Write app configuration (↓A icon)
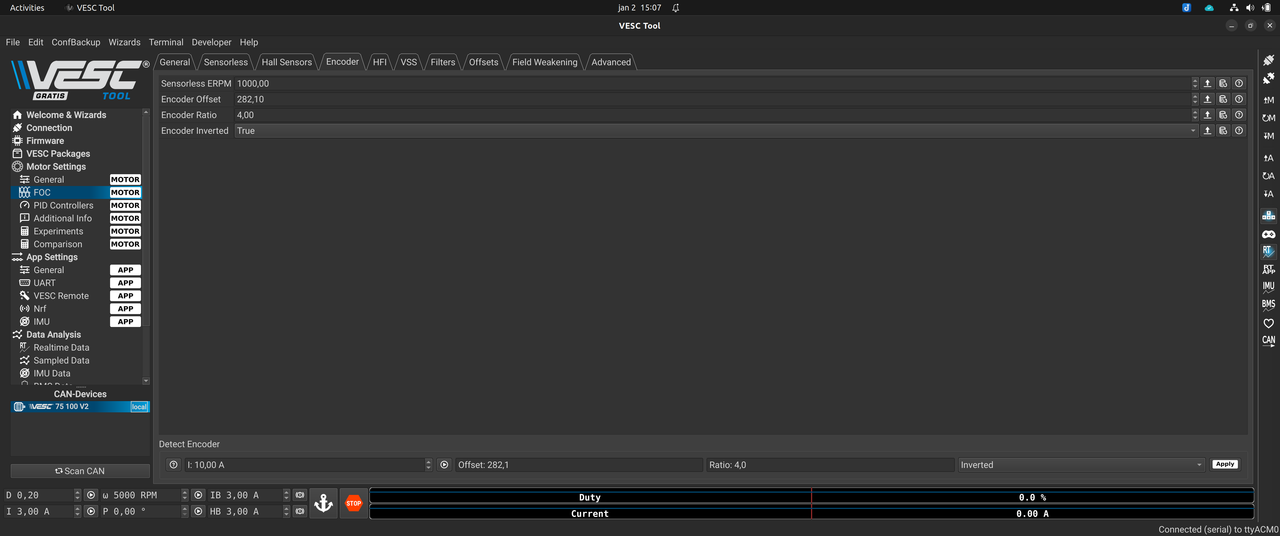Image resolution: width=1280 pixels, height=536 pixels. (x=1268, y=194)
